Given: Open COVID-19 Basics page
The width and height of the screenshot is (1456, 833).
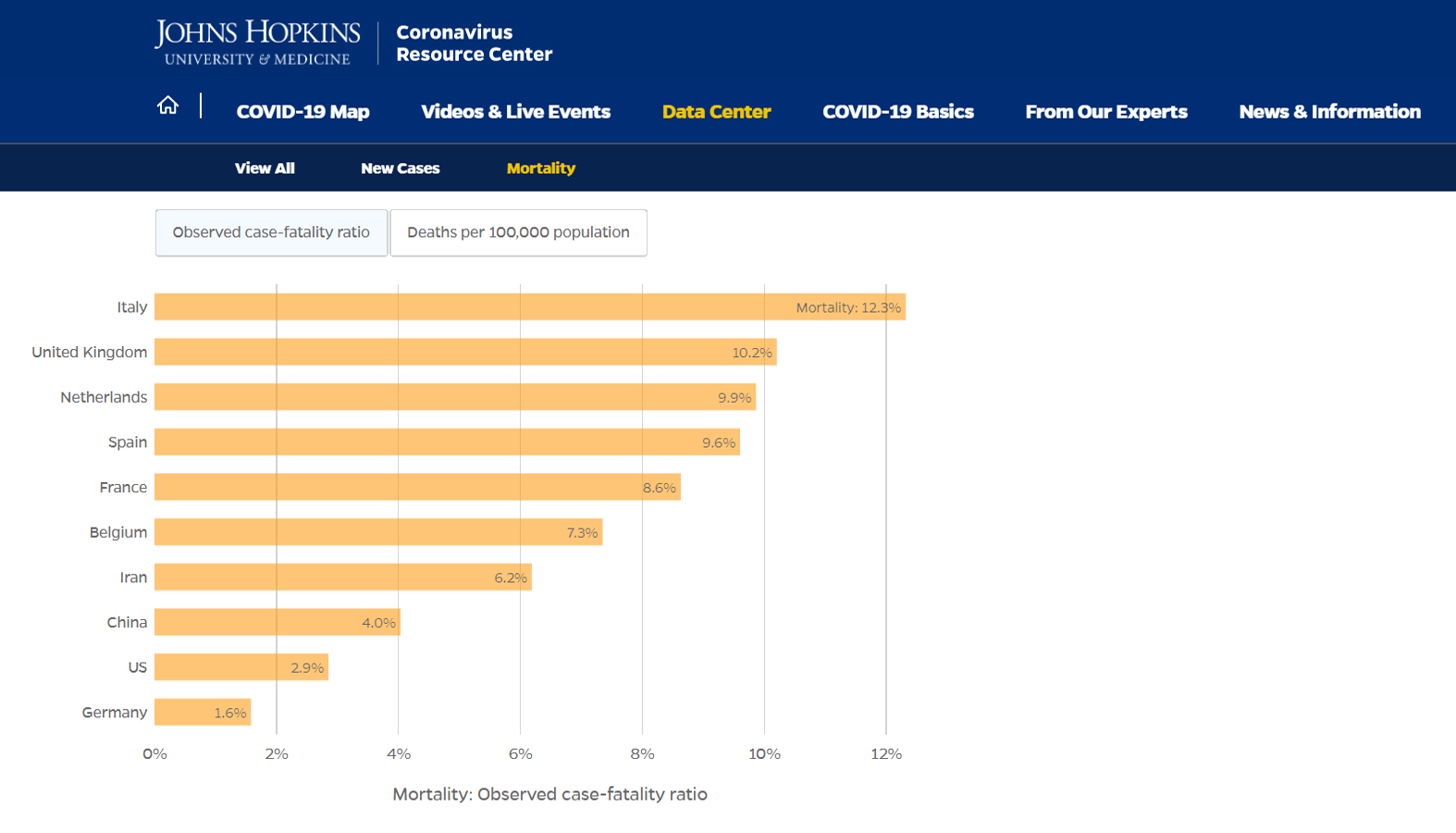Looking at the screenshot, I should tap(897, 112).
